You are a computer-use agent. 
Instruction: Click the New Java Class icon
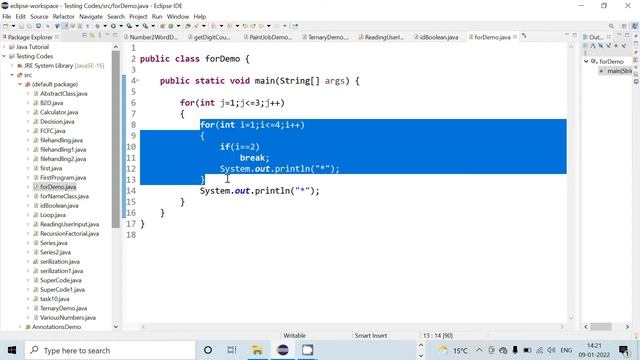click(171, 26)
